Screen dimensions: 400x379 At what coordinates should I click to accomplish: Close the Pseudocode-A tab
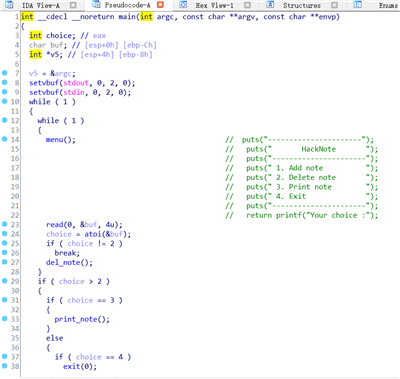click(160, 5)
